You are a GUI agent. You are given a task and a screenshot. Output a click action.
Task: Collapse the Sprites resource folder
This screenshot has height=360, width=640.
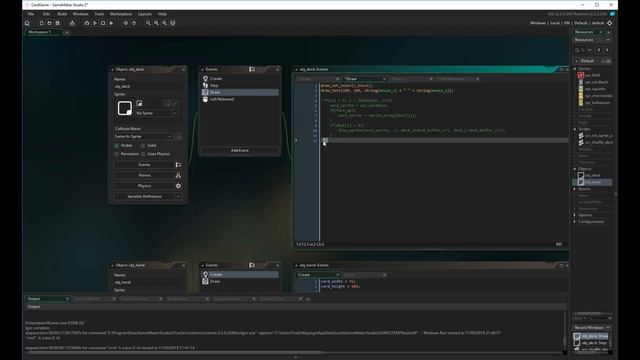pos(575,69)
